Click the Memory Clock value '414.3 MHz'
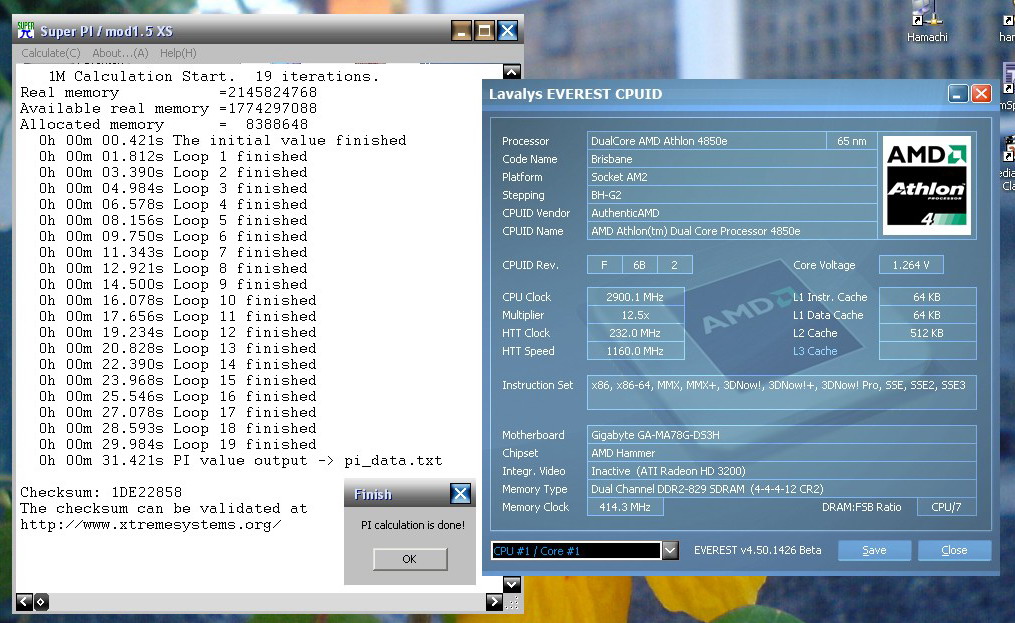 625,507
